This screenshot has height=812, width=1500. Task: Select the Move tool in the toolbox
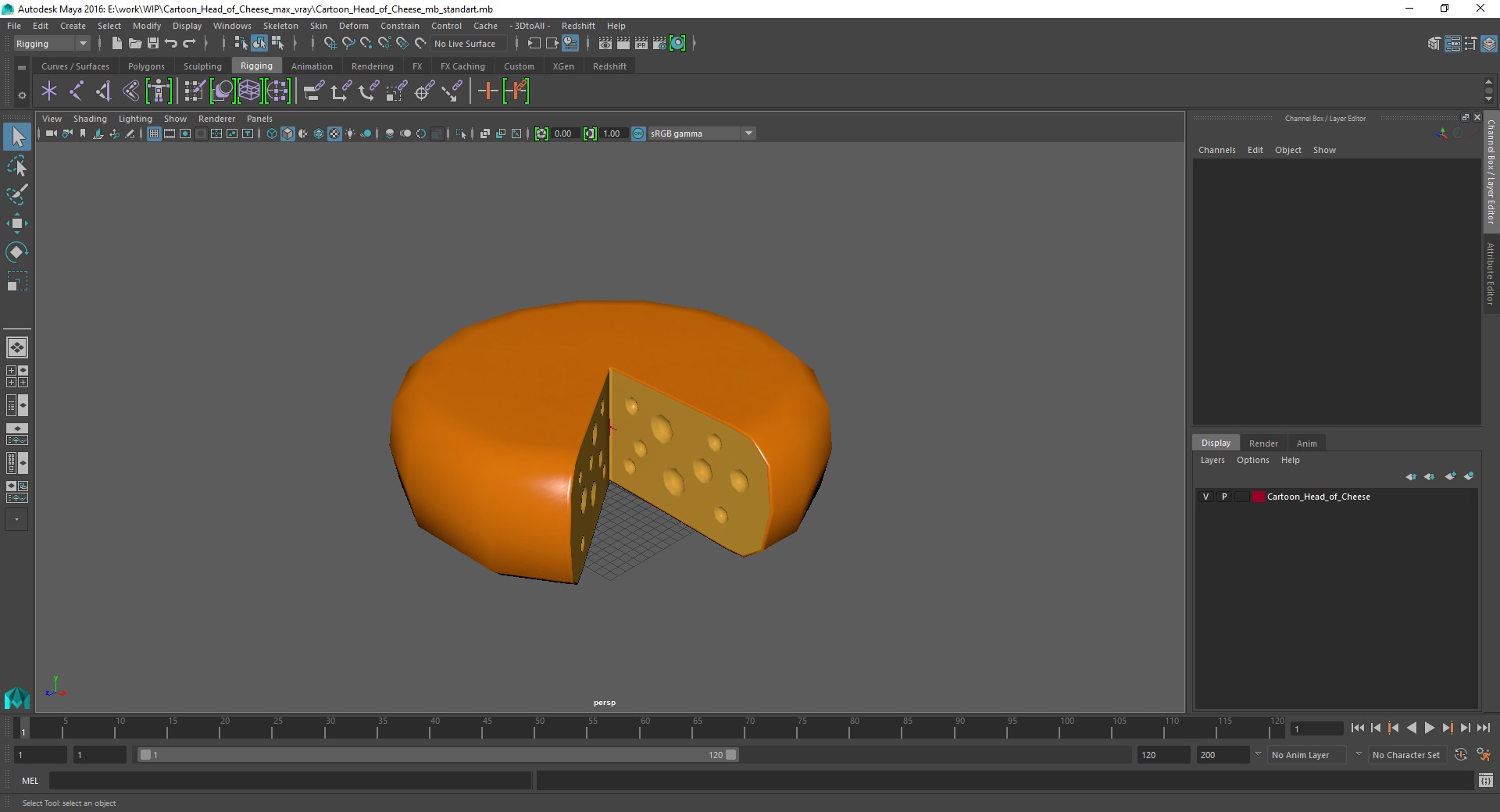(16, 223)
